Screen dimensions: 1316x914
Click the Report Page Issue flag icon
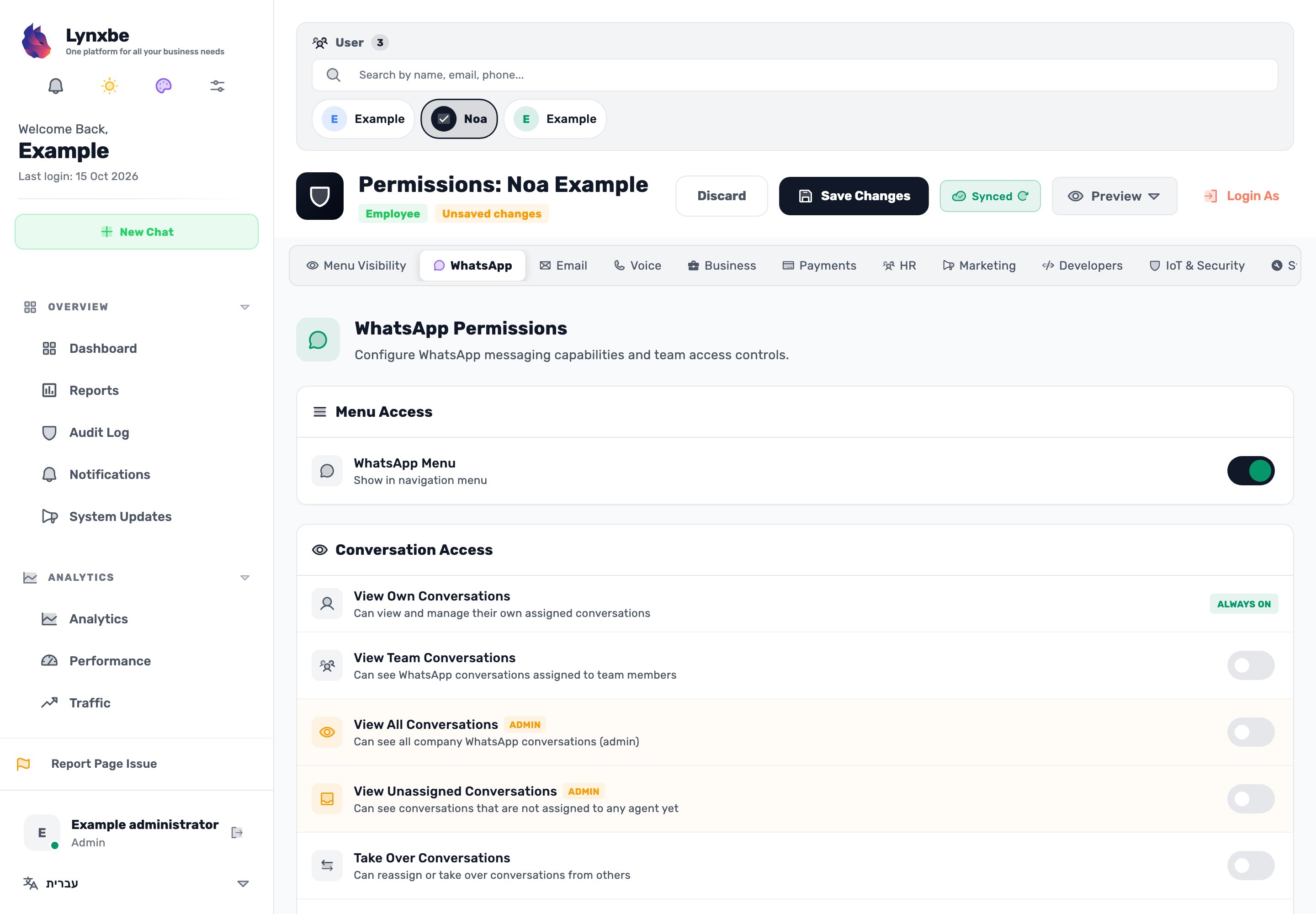click(x=23, y=763)
